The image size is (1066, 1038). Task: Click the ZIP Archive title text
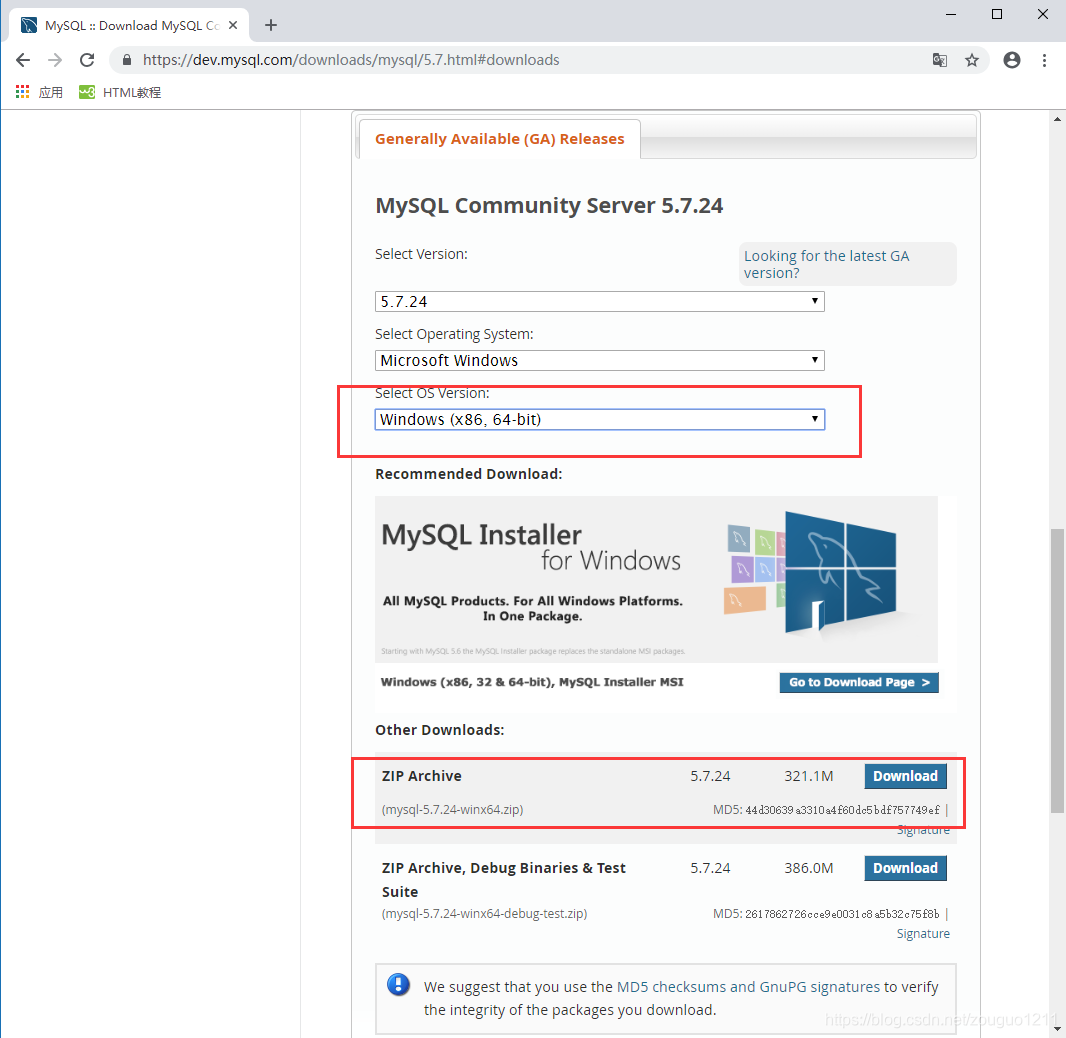tap(422, 776)
